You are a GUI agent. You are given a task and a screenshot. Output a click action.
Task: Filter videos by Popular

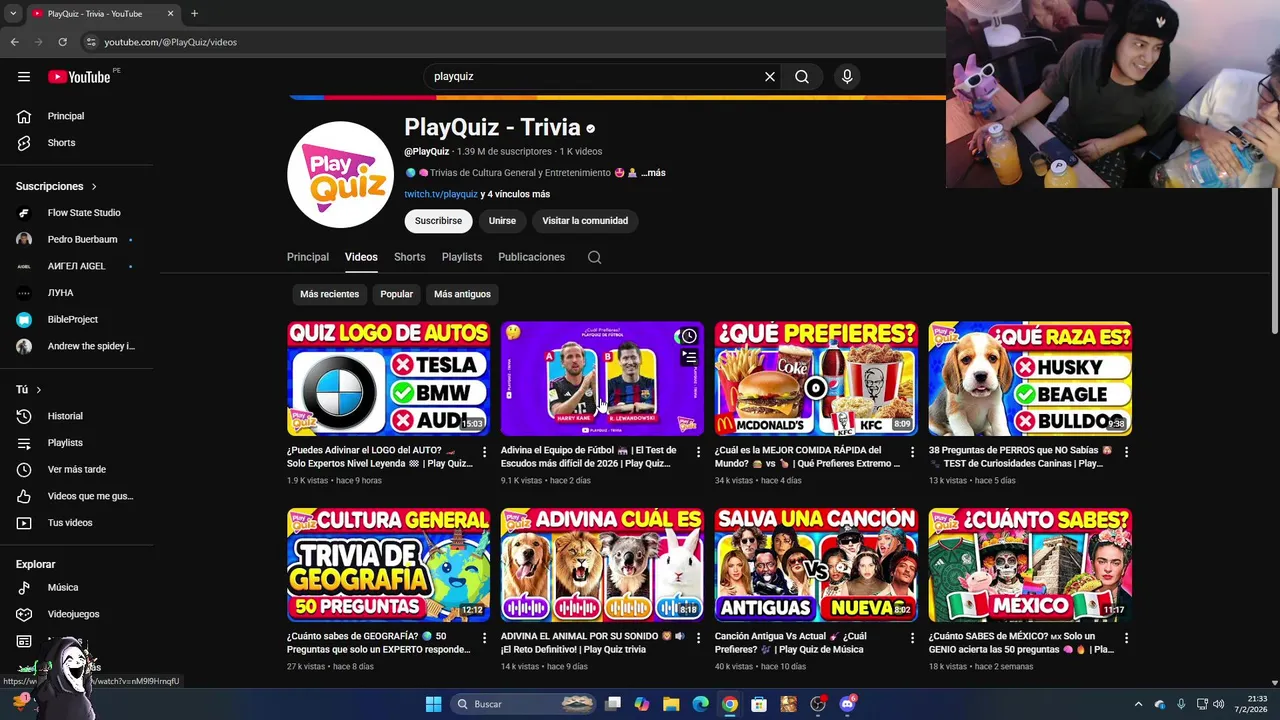[x=397, y=294]
